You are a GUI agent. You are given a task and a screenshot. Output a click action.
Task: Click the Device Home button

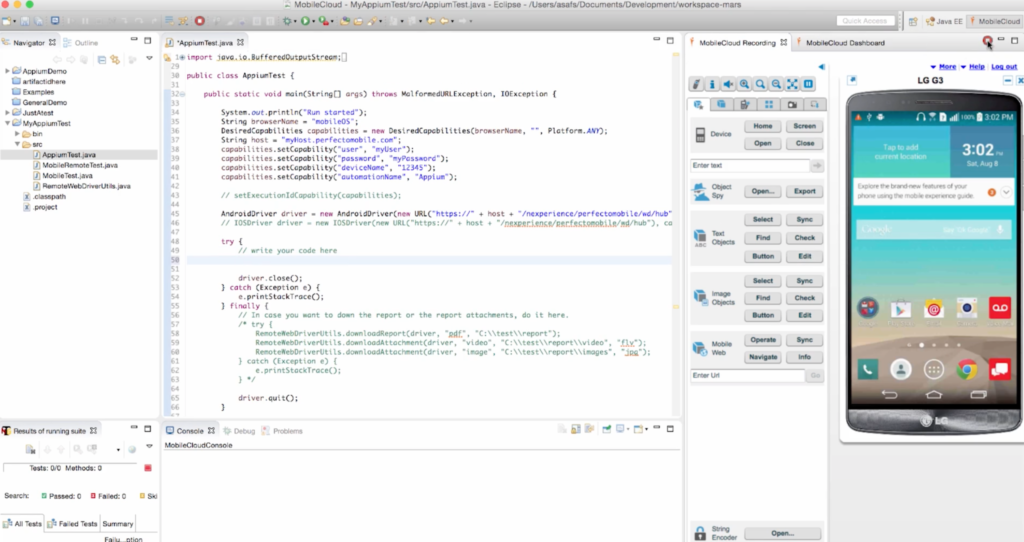coord(763,126)
